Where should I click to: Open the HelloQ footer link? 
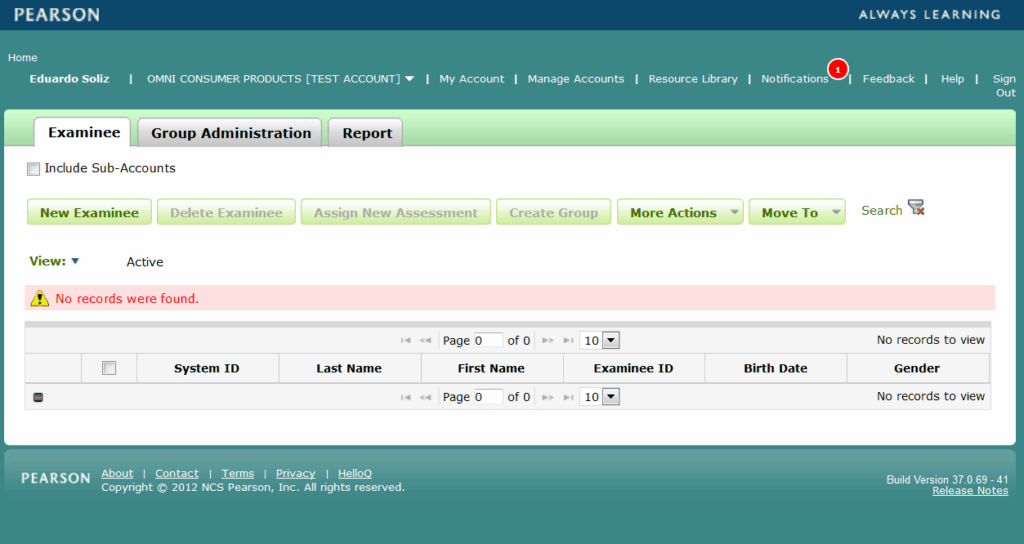pyautogui.click(x=355, y=473)
